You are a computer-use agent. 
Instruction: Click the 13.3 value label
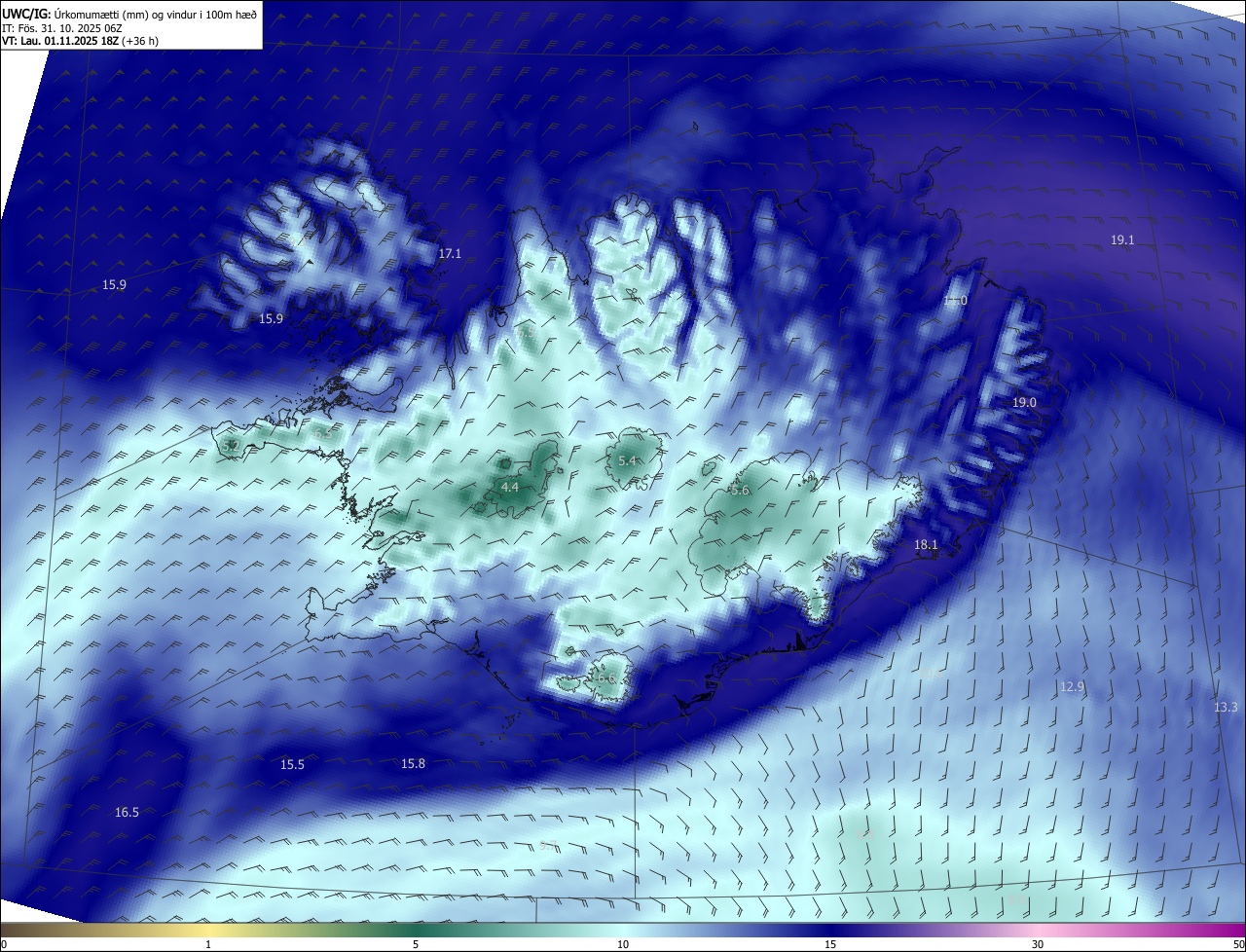pyautogui.click(x=1226, y=707)
